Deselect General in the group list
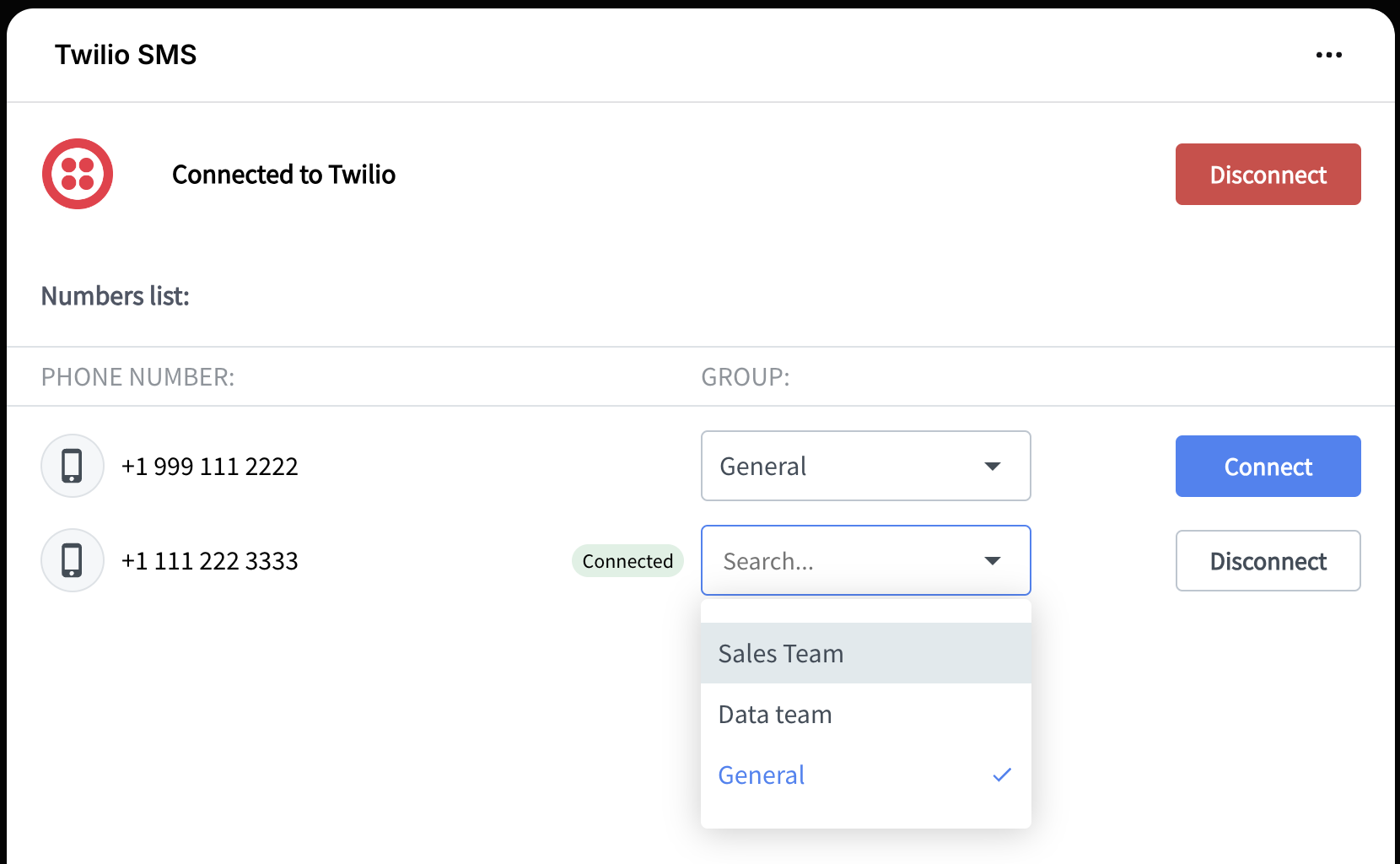 pyautogui.click(x=760, y=774)
